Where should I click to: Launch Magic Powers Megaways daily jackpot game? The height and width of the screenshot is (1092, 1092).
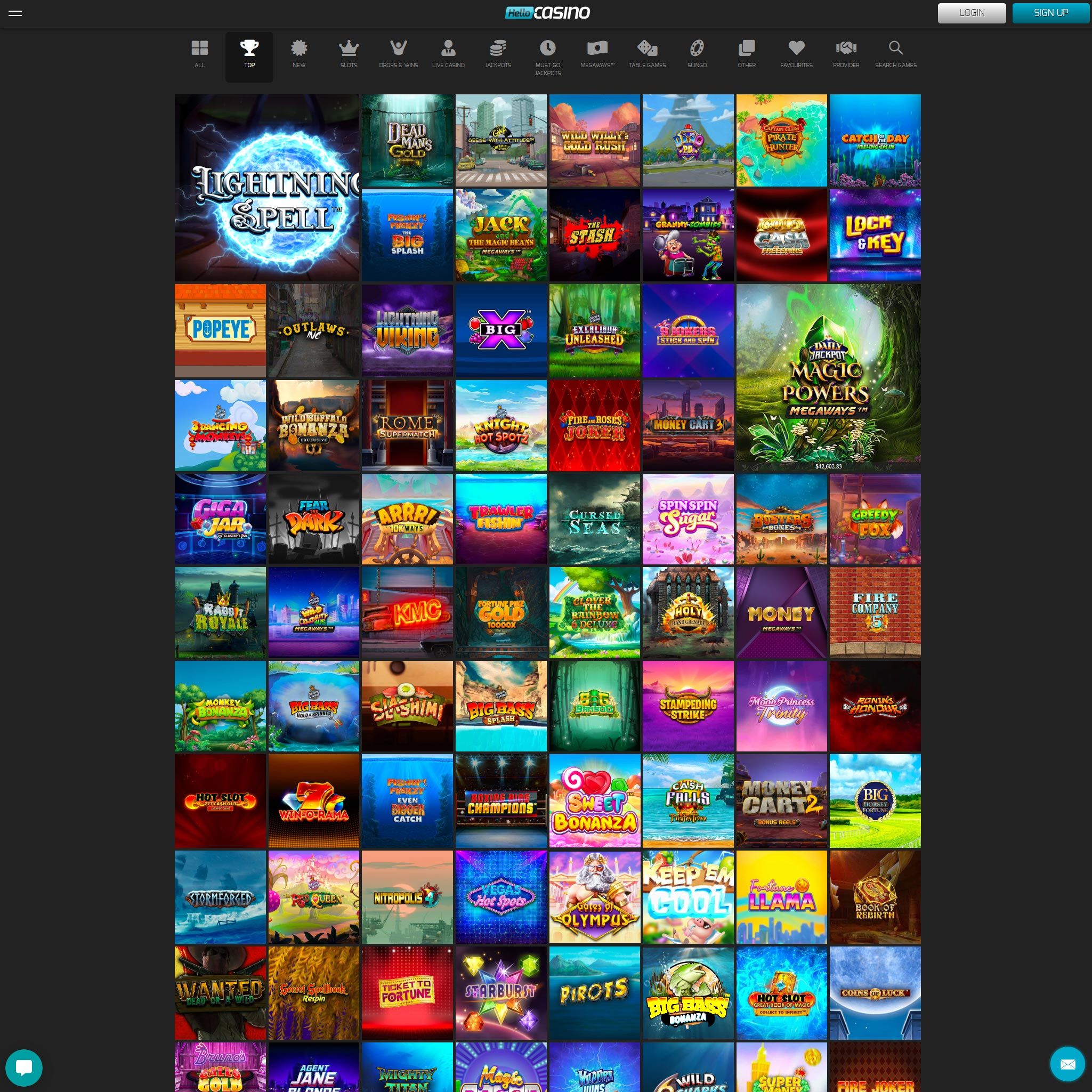[828, 377]
